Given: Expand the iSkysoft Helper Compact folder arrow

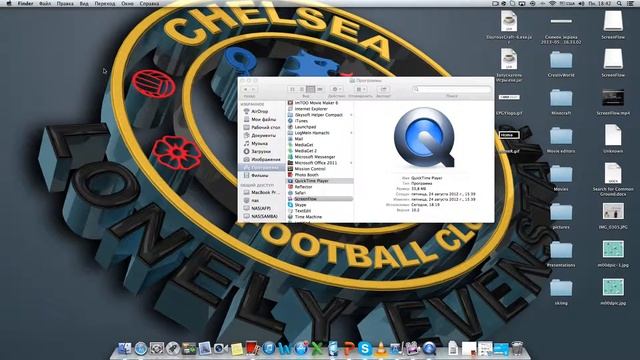Looking at the screenshot, I should coord(351,115).
